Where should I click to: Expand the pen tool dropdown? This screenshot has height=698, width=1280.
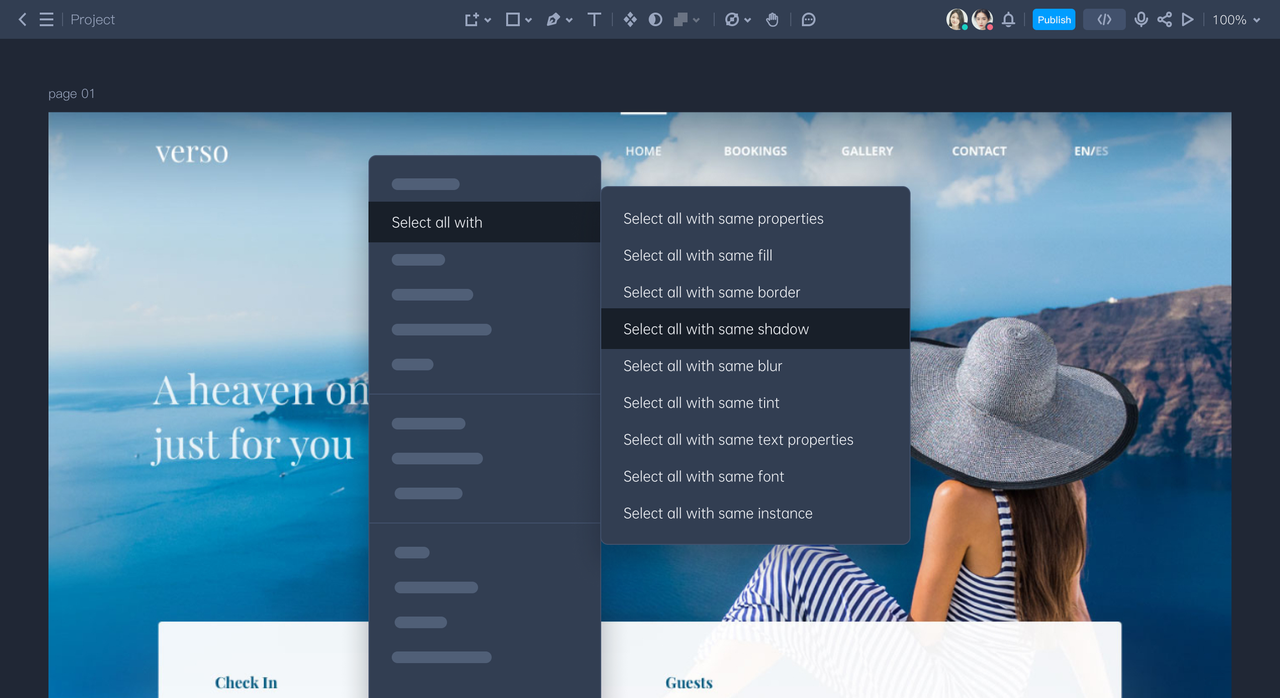click(569, 20)
